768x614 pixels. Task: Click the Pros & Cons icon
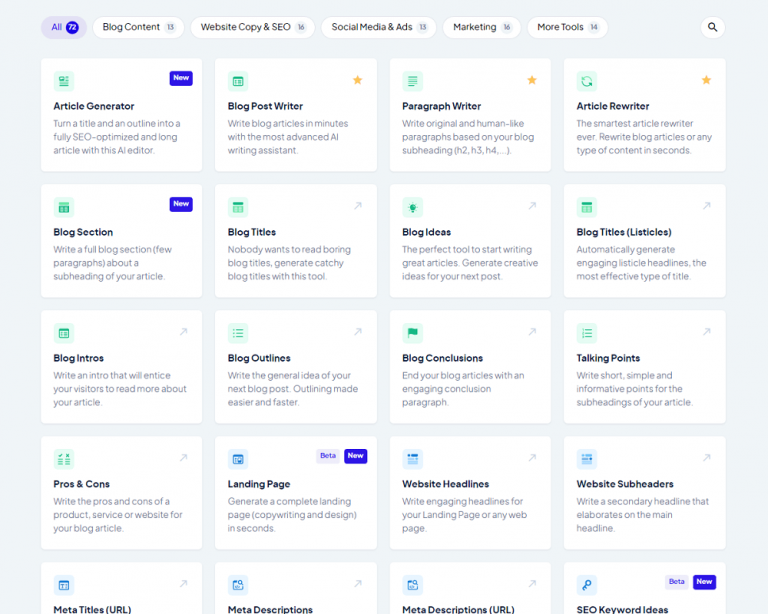64,459
